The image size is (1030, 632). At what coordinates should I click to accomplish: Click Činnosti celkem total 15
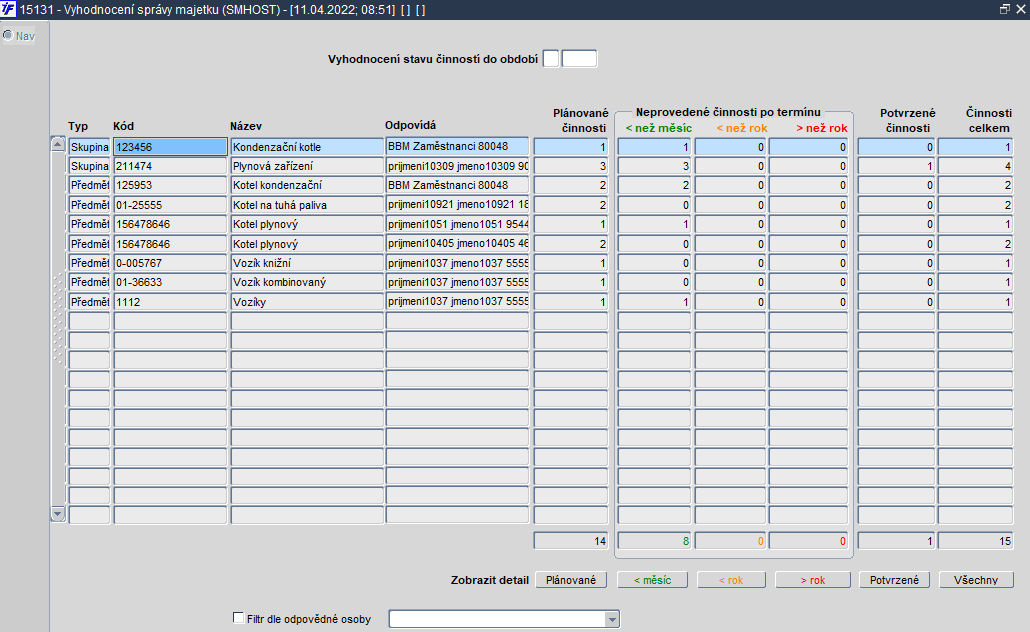click(975, 541)
